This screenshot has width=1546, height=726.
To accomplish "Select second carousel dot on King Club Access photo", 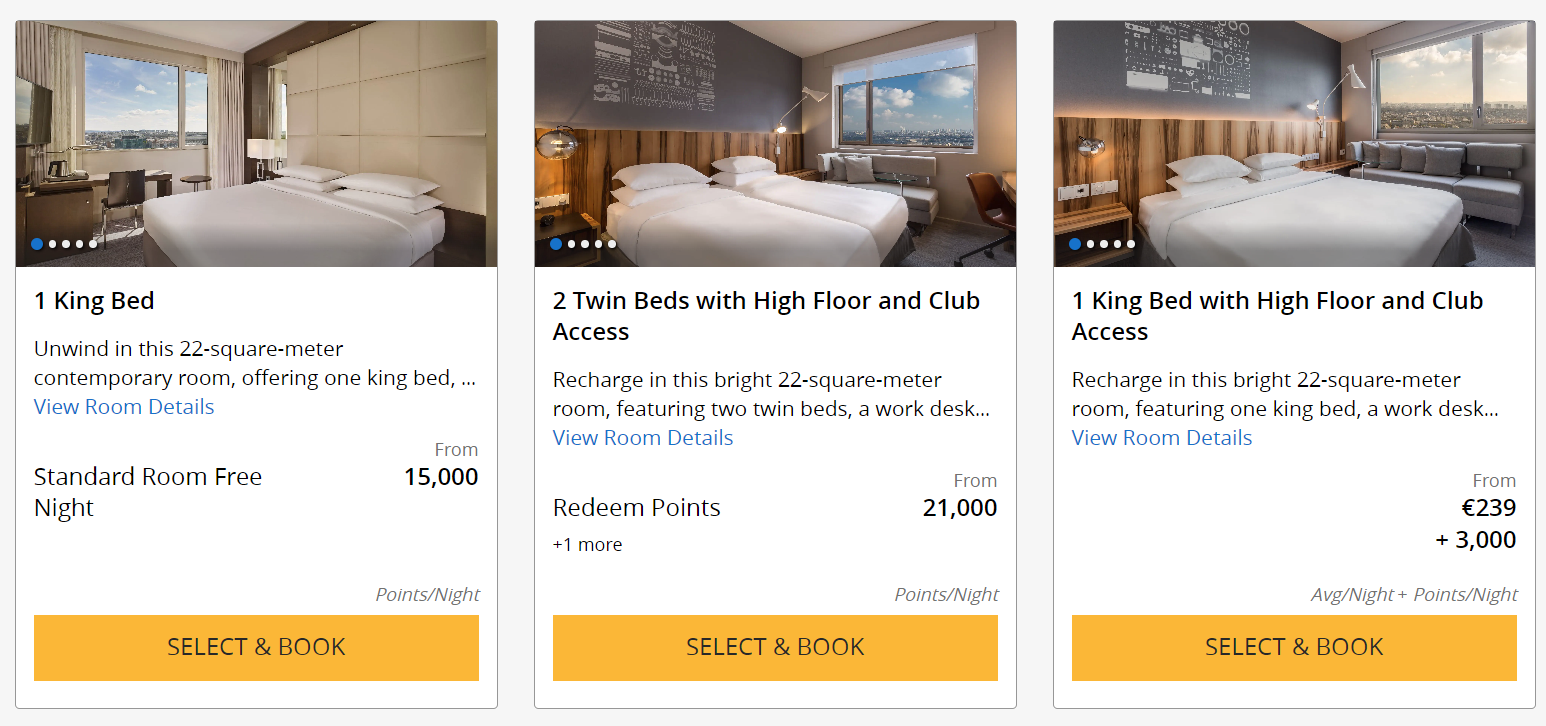I will (1090, 244).
